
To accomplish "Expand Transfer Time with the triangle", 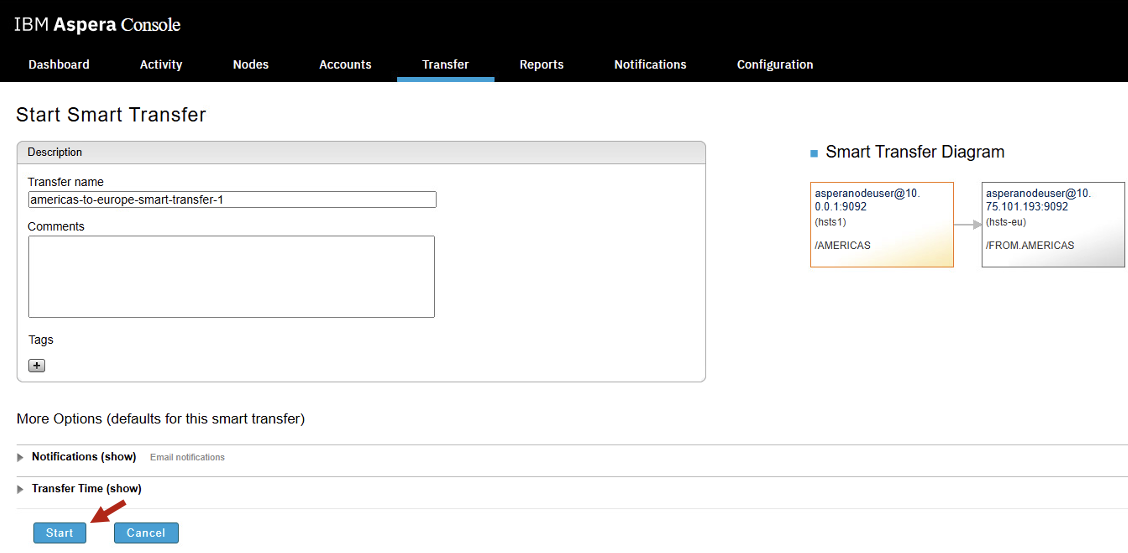I will (x=20, y=489).
